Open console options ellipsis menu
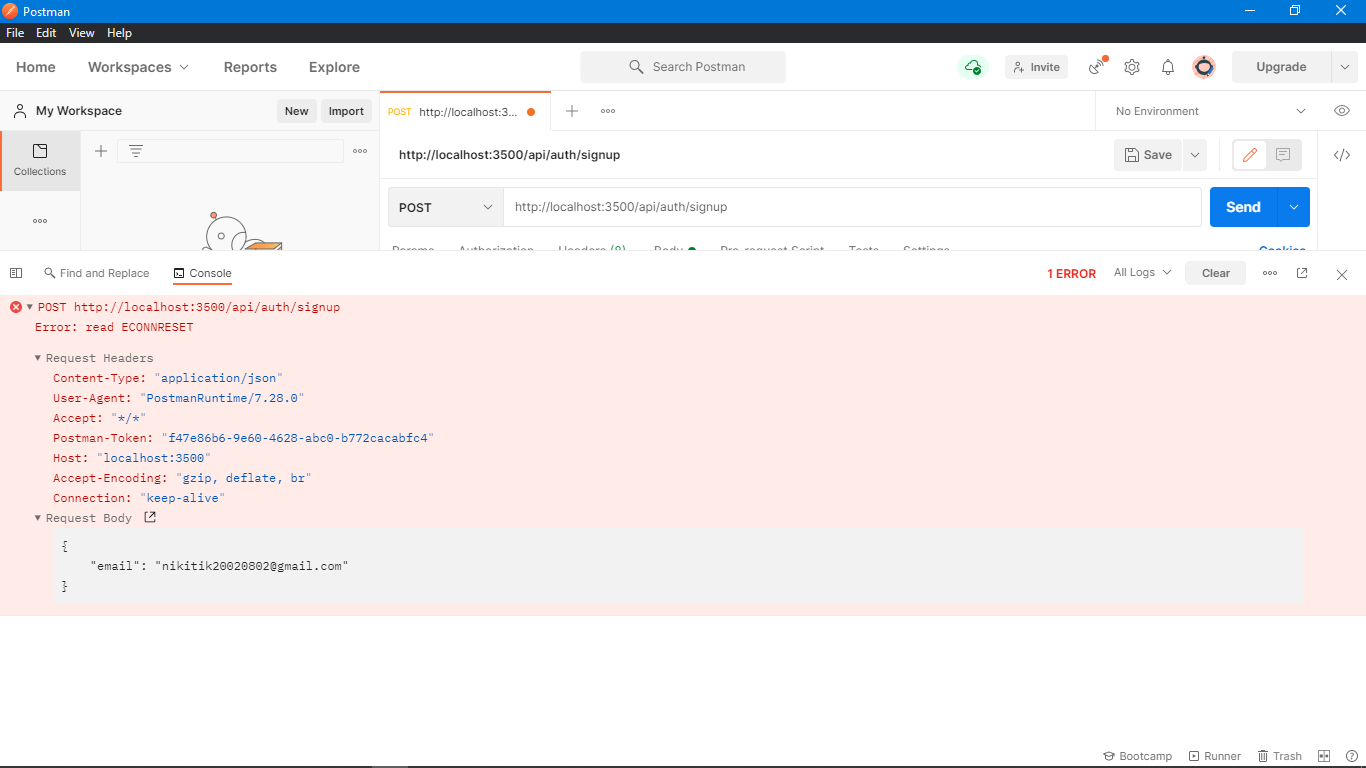 tap(1270, 273)
